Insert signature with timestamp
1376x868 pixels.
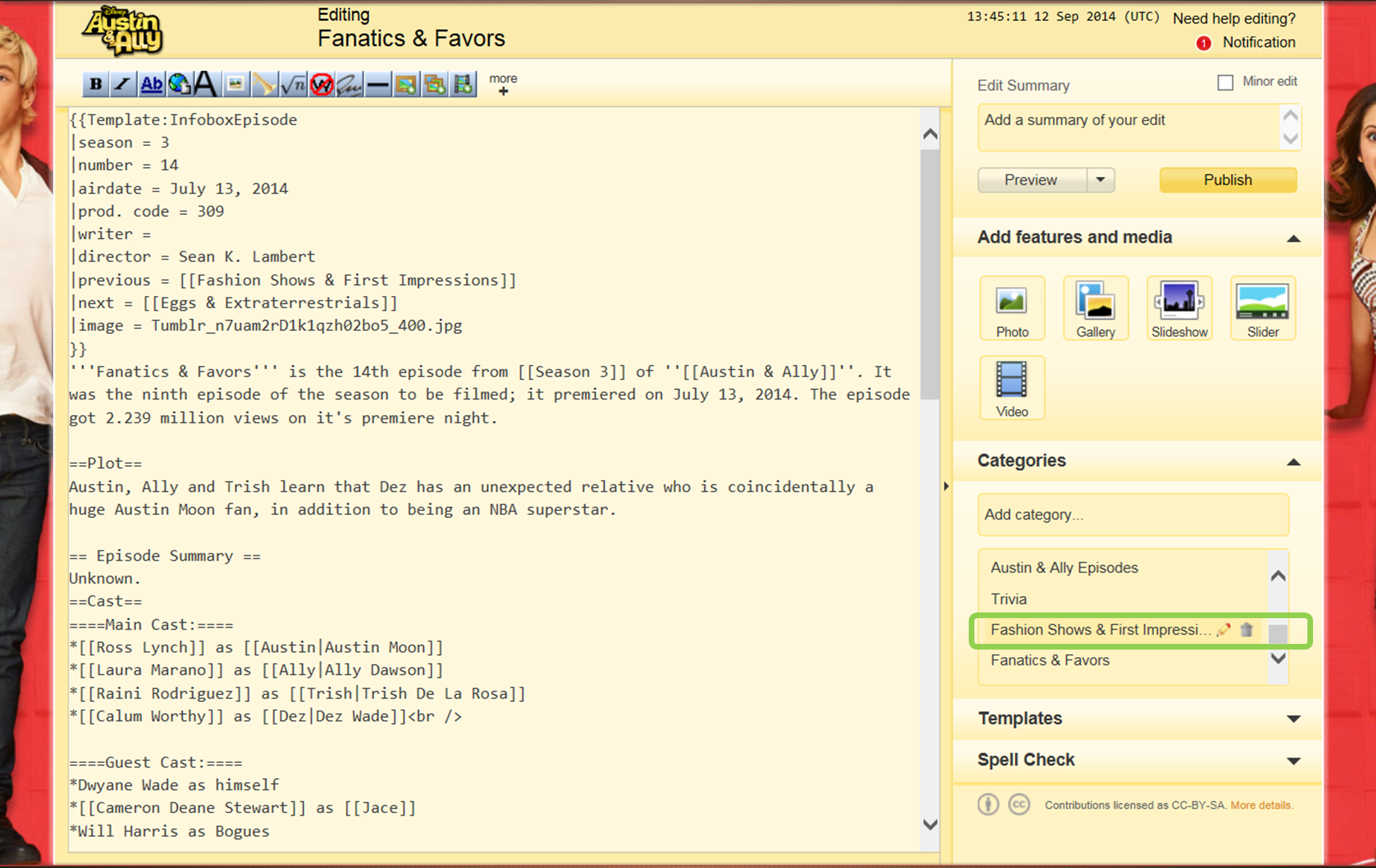click(349, 84)
